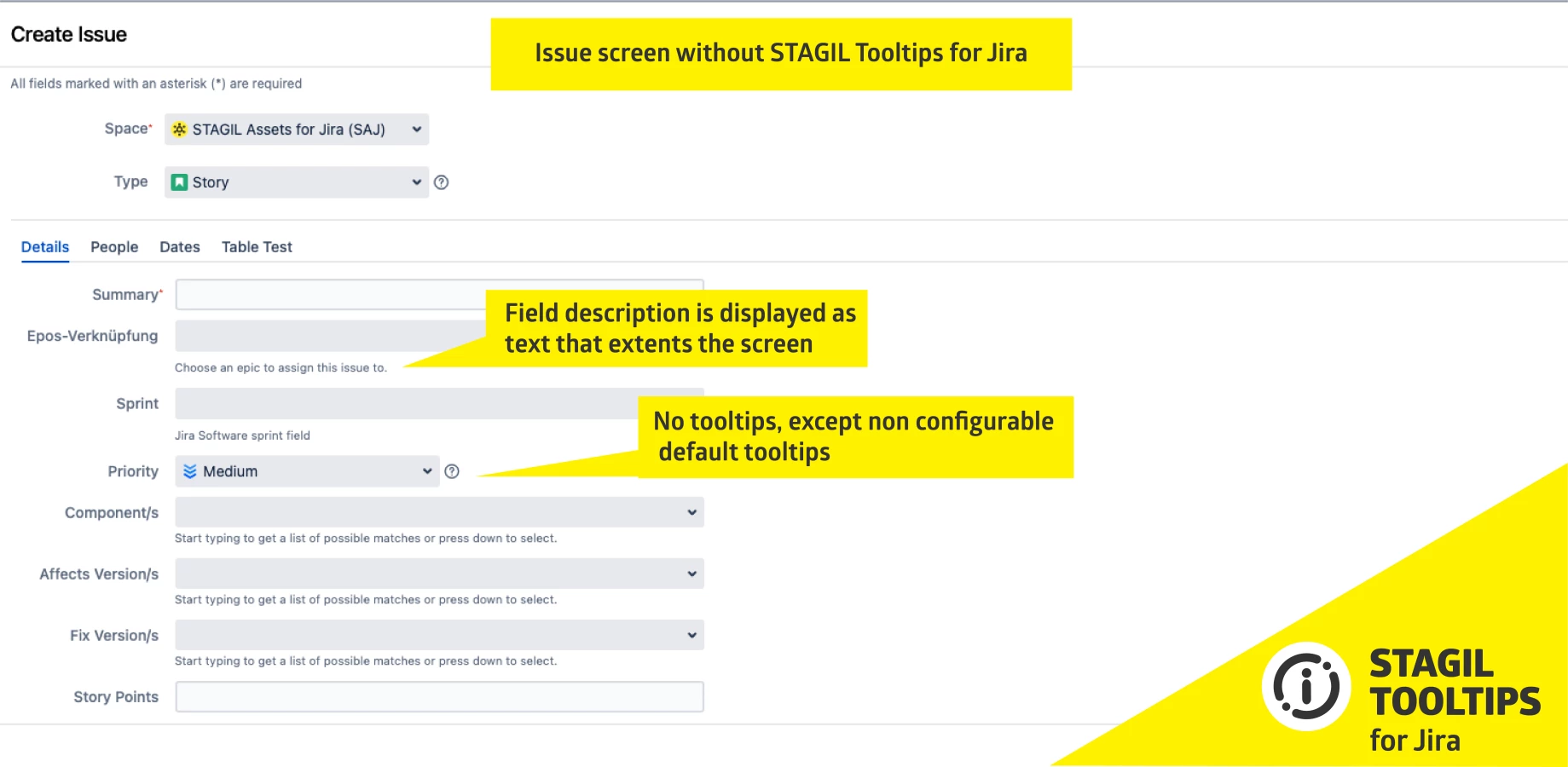Click into the Story Points field

(x=439, y=696)
